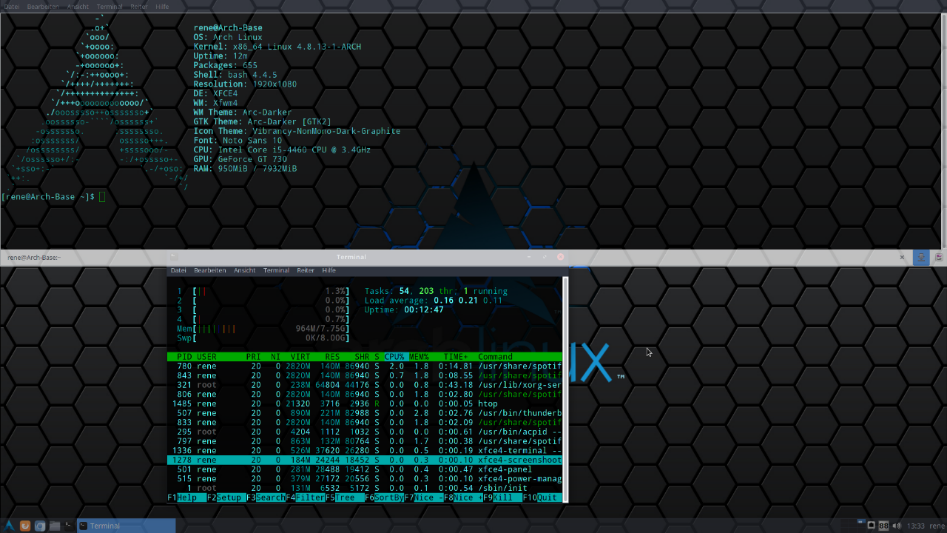This screenshot has height=533, width=947.
Task: Select highlighted row 1278 xfce4-screenshooter
Action: click(365, 460)
